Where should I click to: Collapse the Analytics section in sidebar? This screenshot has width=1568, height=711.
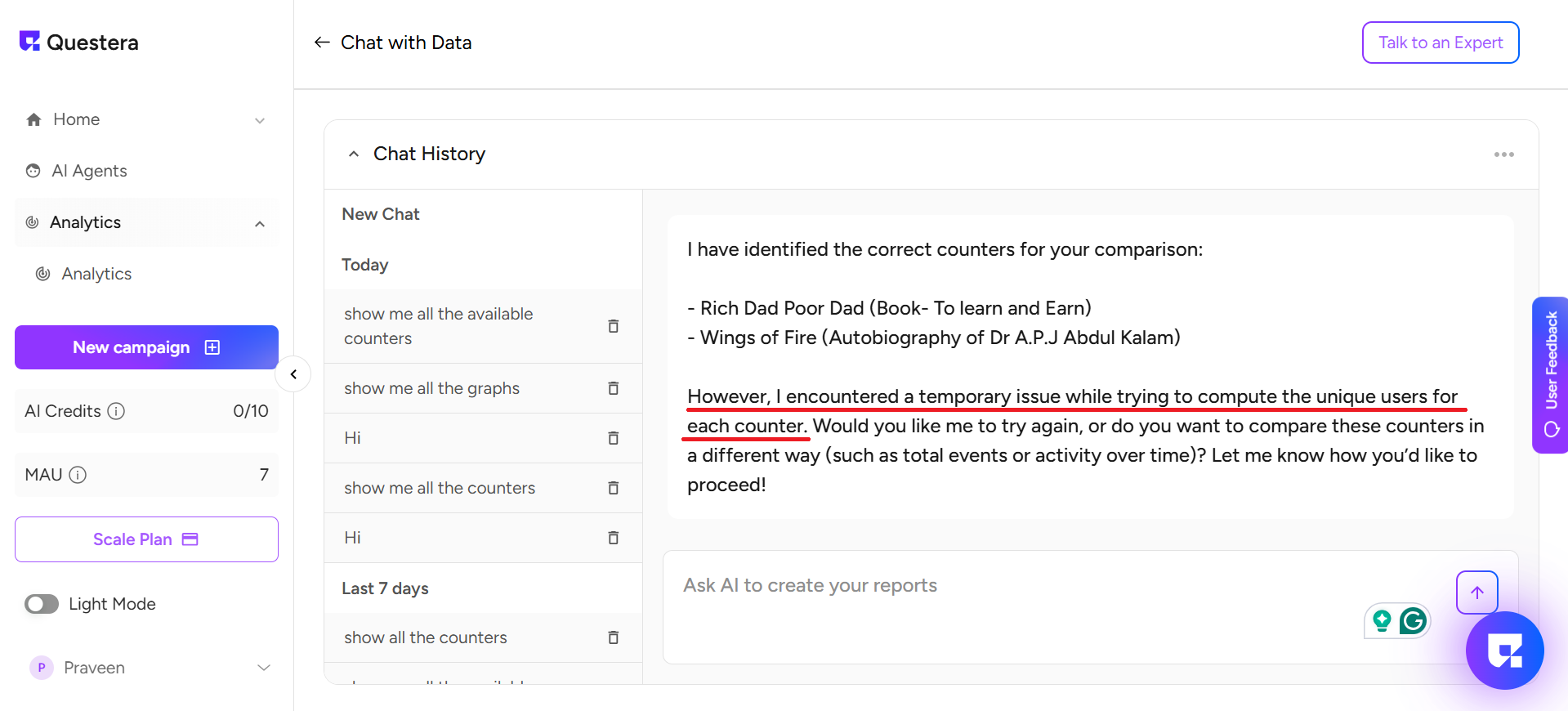(260, 223)
